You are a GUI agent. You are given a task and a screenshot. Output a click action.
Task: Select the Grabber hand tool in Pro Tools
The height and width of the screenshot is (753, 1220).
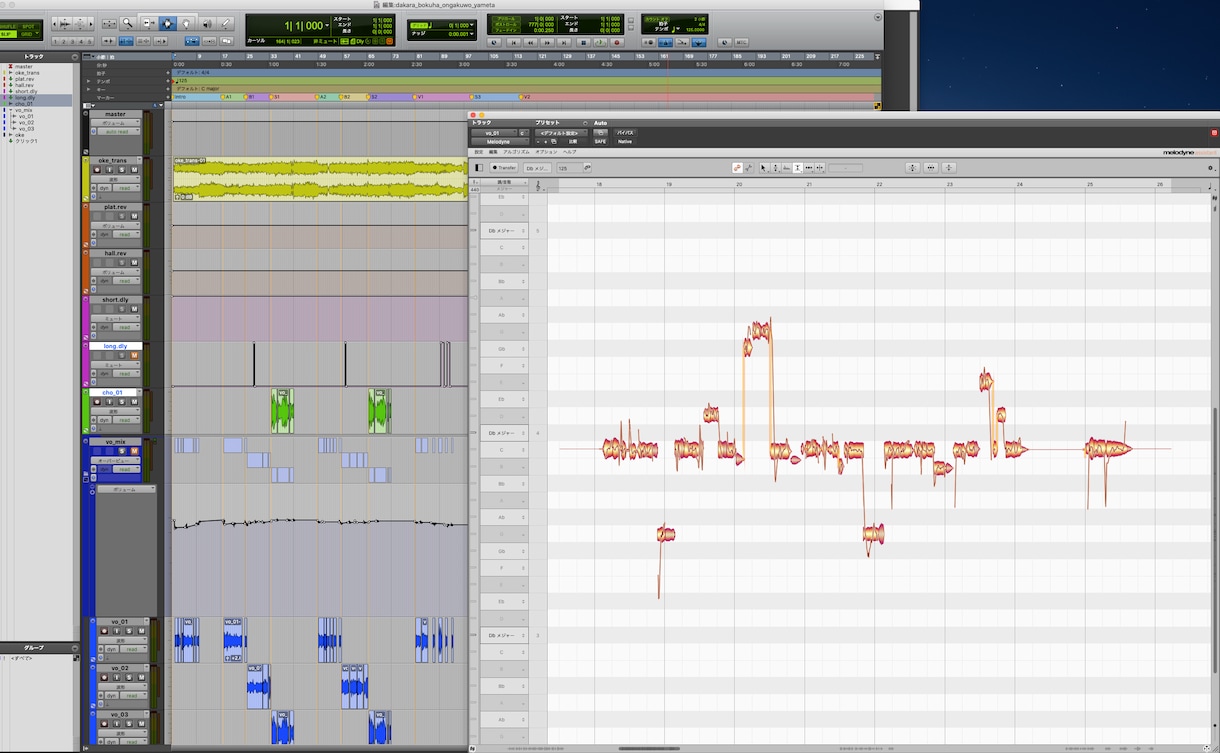pos(185,23)
